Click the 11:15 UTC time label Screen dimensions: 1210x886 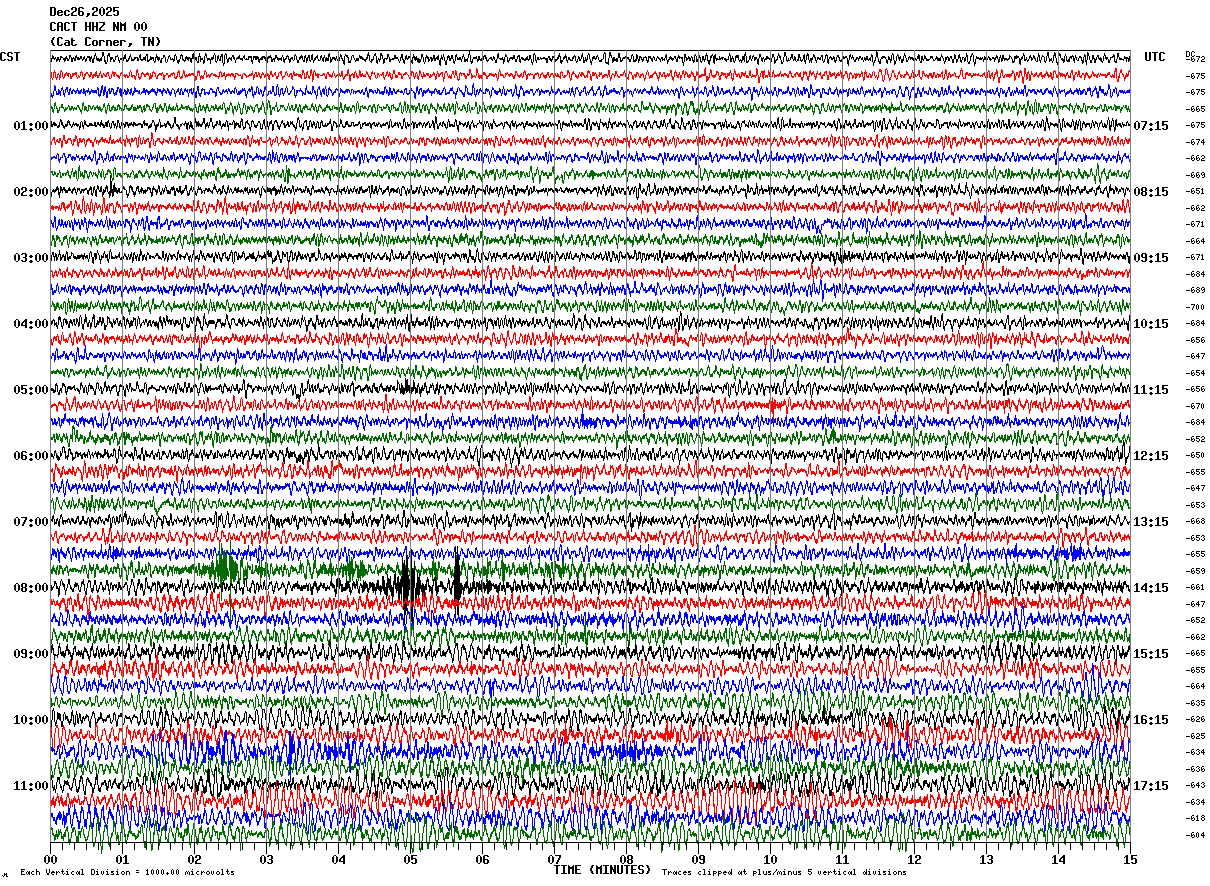tap(1151, 390)
